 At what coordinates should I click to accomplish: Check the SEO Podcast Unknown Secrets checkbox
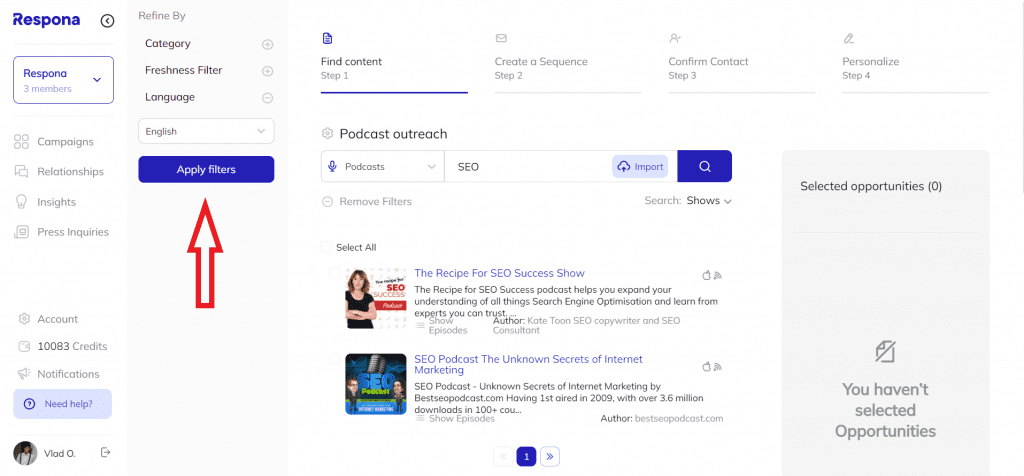pos(334,359)
